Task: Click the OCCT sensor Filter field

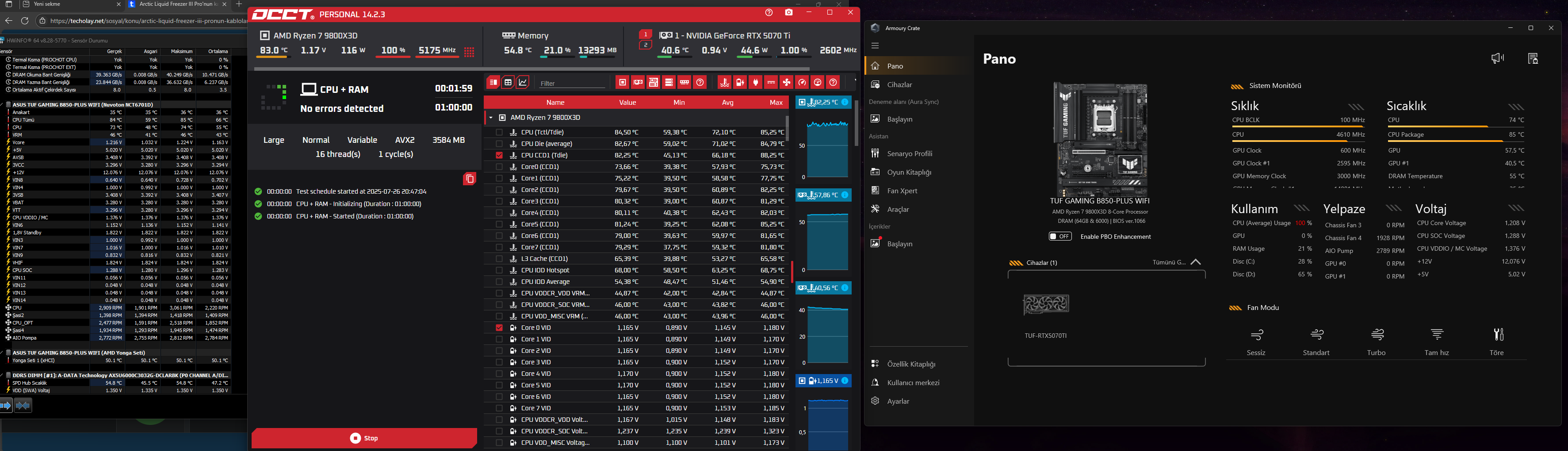Action: coord(573,83)
